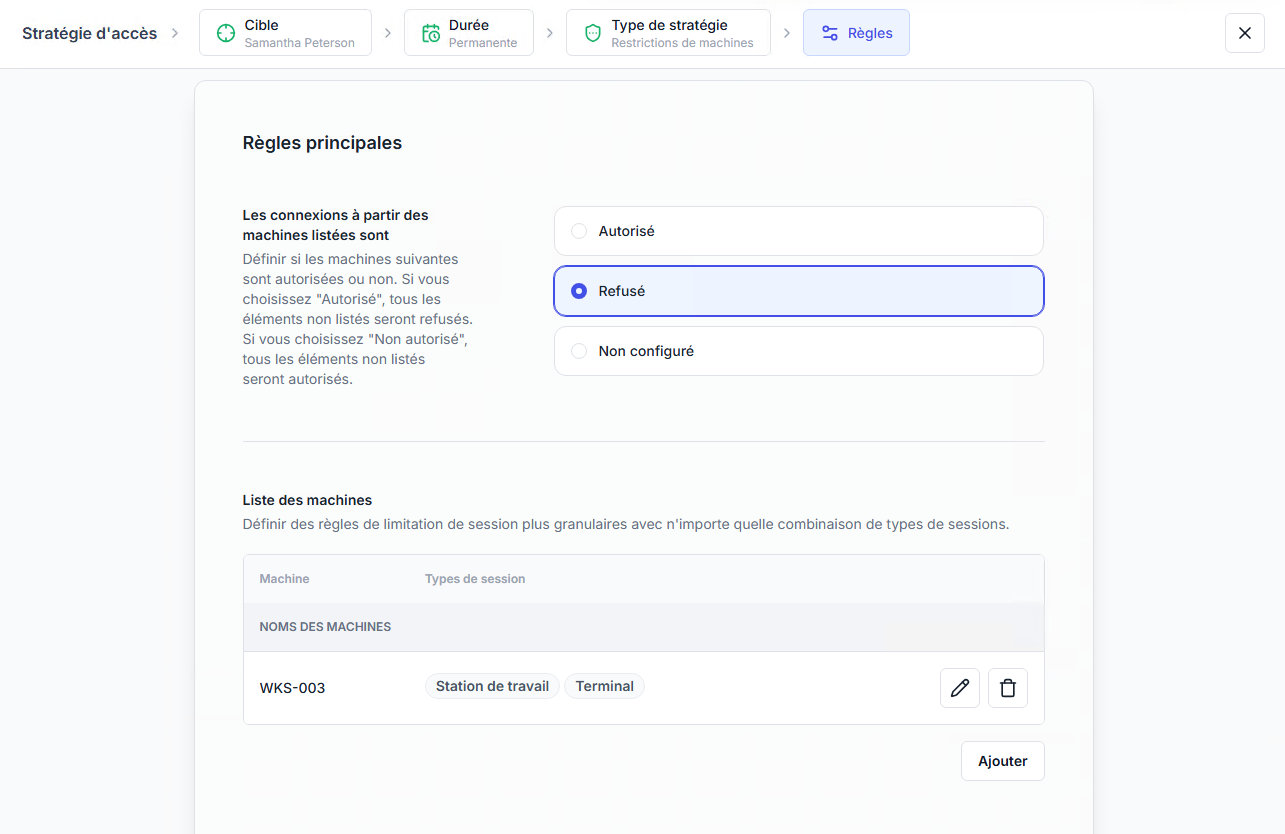Image resolution: width=1285 pixels, height=834 pixels.
Task: Click the chevron before the Règles step
Action: point(786,33)
